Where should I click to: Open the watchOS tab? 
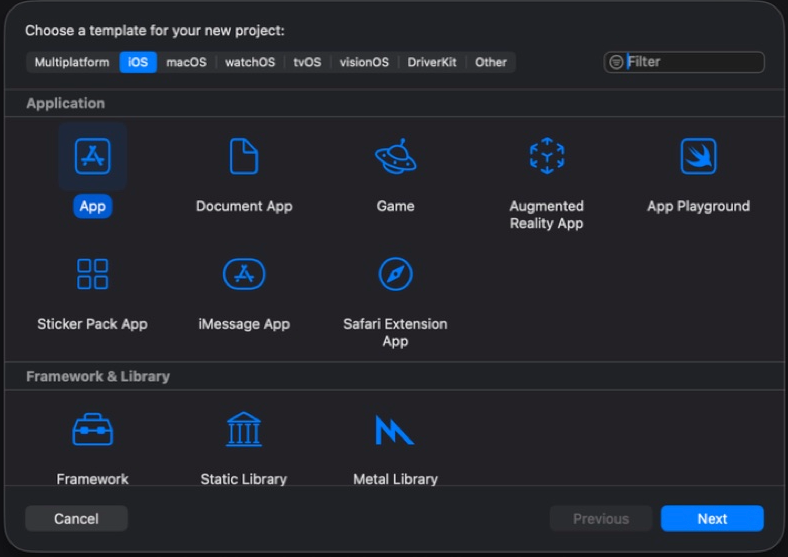[x=250, y=62]
